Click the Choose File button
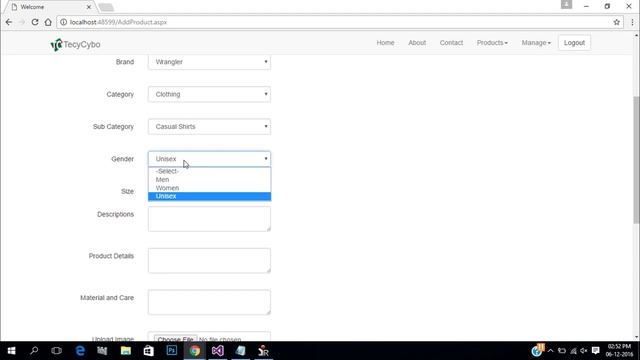The image size is (640, 360). tap(175, 339)
